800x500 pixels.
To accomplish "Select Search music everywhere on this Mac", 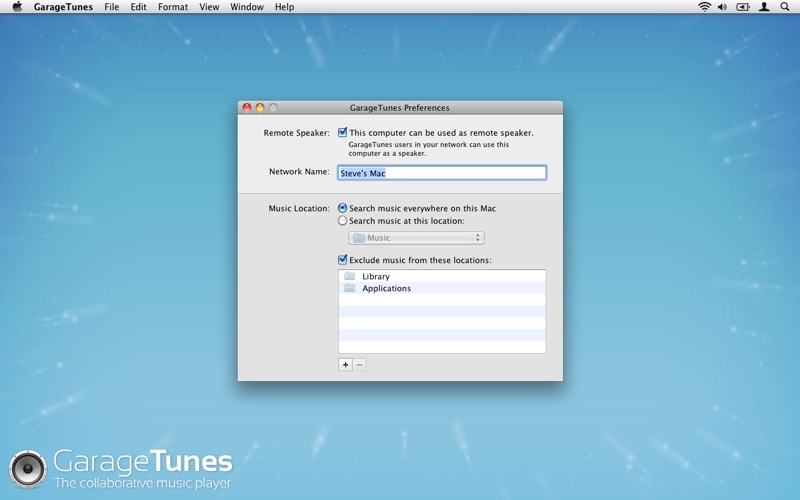I will (343, 208).
